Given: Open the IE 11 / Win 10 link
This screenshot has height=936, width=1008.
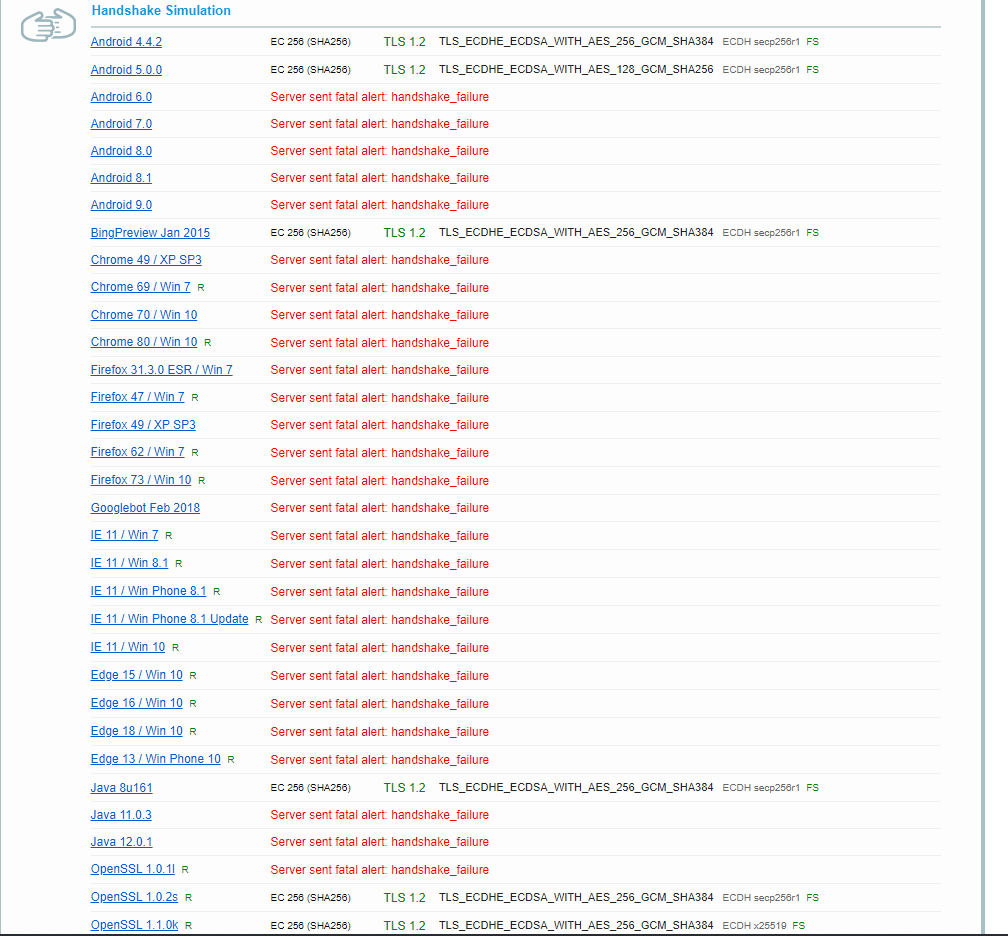Looking at the screenshot, I should pyautogui.click(x=127, y=647).
